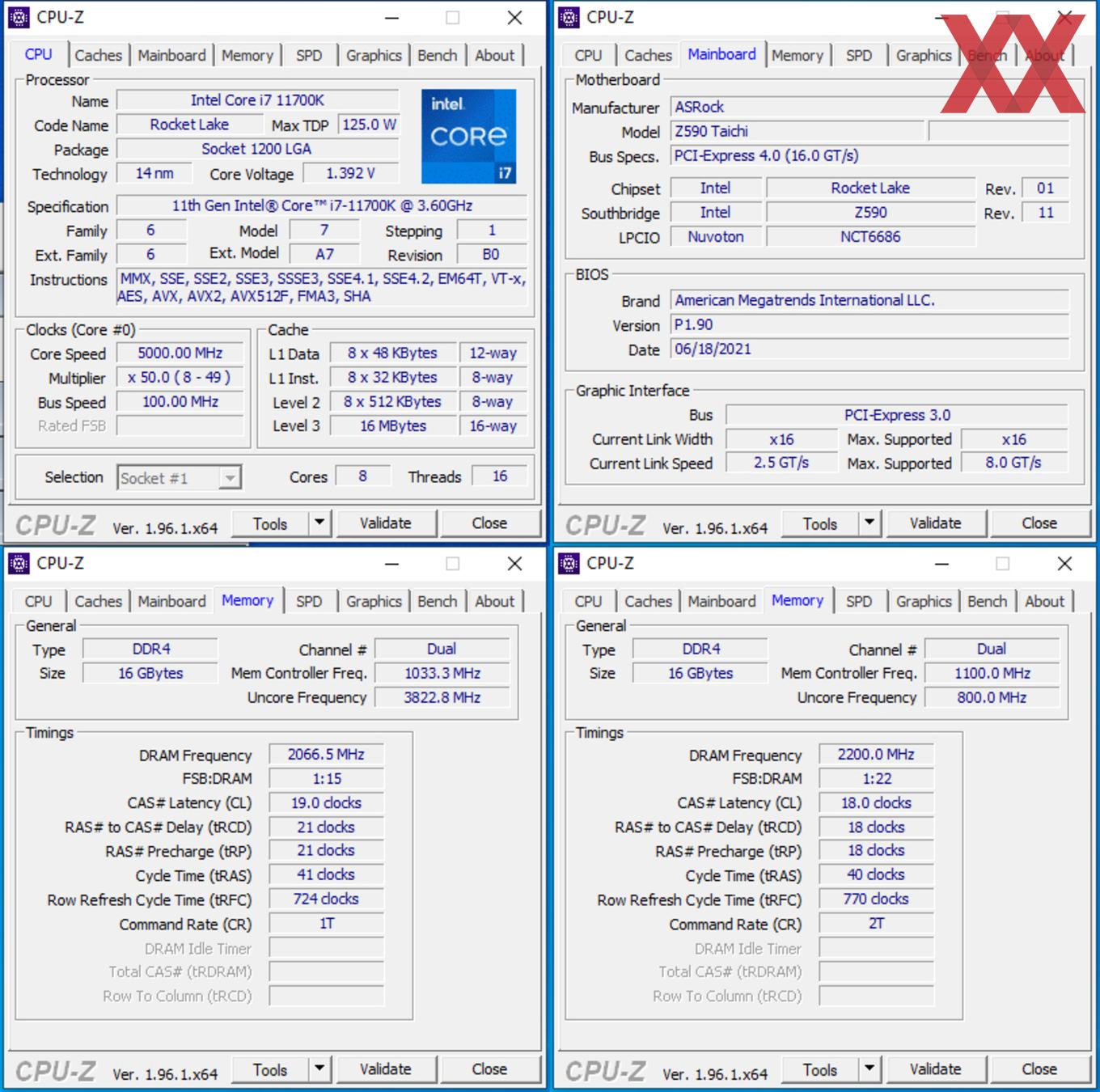Screen dimensions: 1100x1092
Task: Open Bench tab in bottom-right Memory window
Action: [988, 601]
